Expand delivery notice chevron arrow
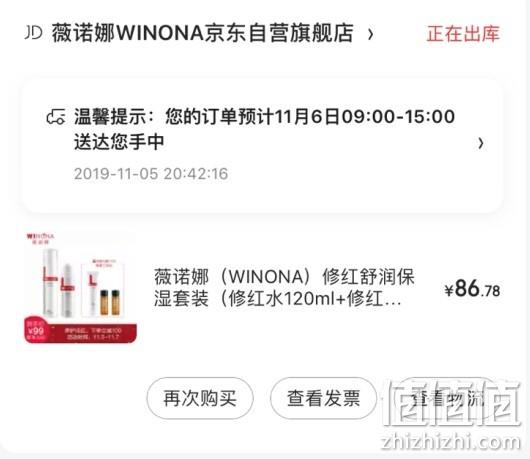This screenshot has height=459, width=530. 481,143
